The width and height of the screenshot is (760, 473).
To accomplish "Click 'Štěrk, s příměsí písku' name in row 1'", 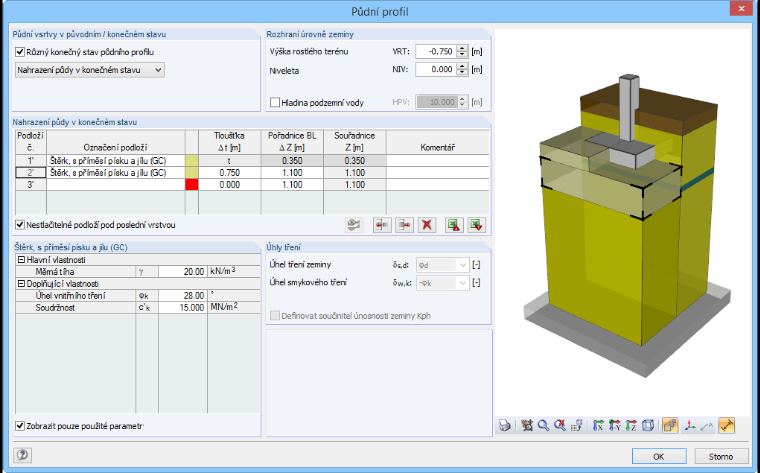I will pyautogui.click(x=115, y=160).
